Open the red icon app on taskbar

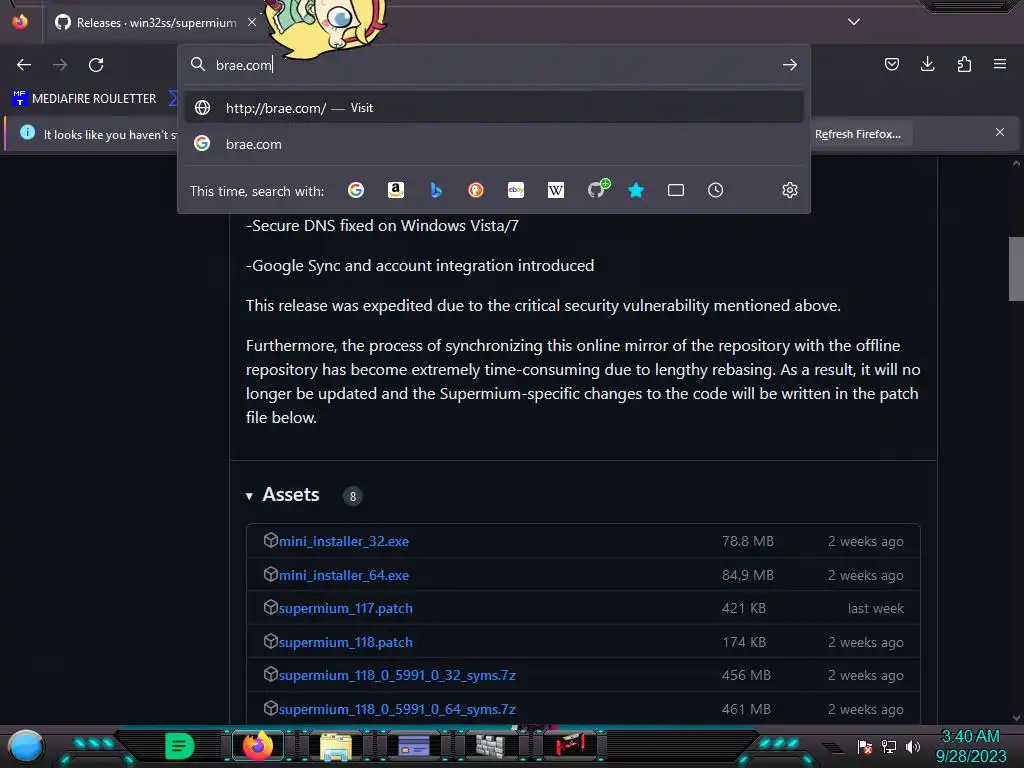click(x=569, y=744)
